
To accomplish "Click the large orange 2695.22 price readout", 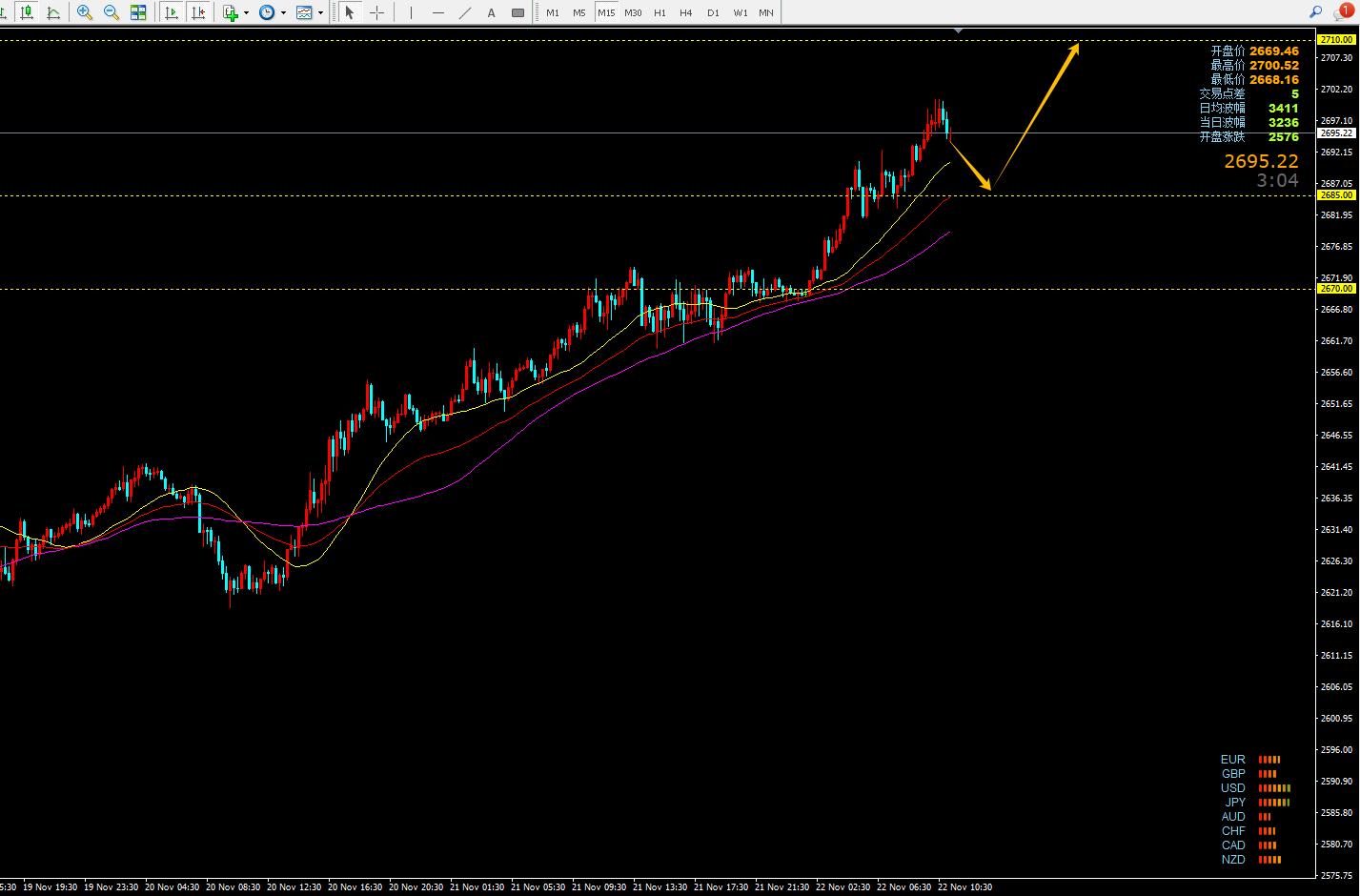I will point(1262,162).
